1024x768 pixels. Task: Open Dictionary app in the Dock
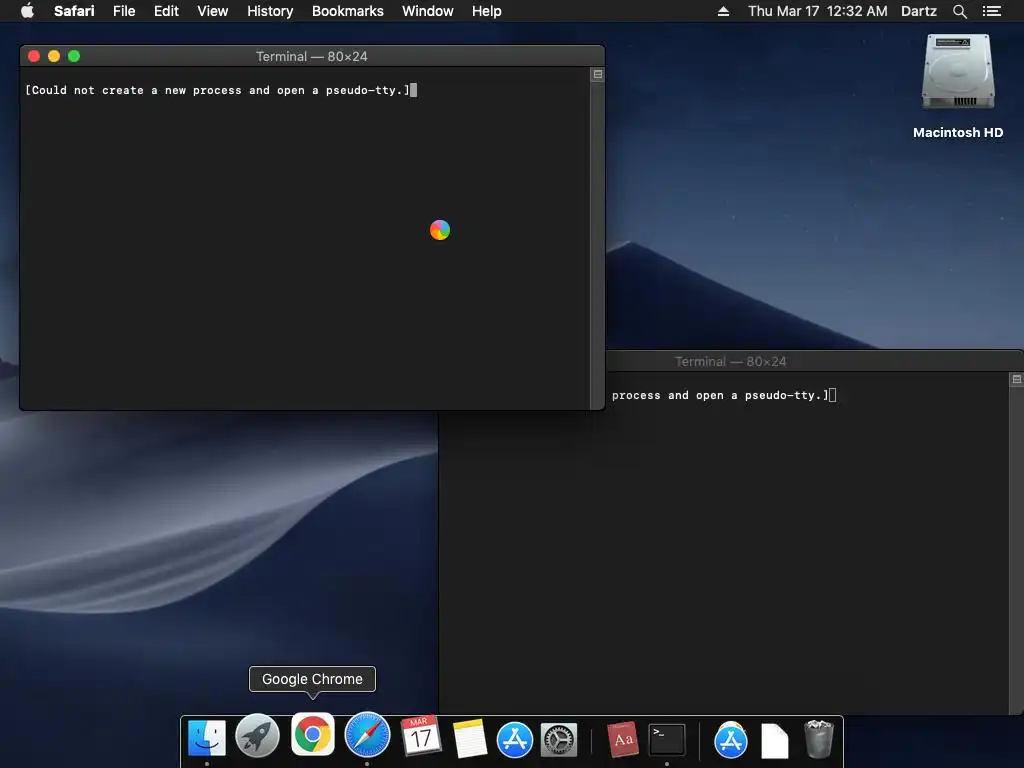(x=622, y=739)
